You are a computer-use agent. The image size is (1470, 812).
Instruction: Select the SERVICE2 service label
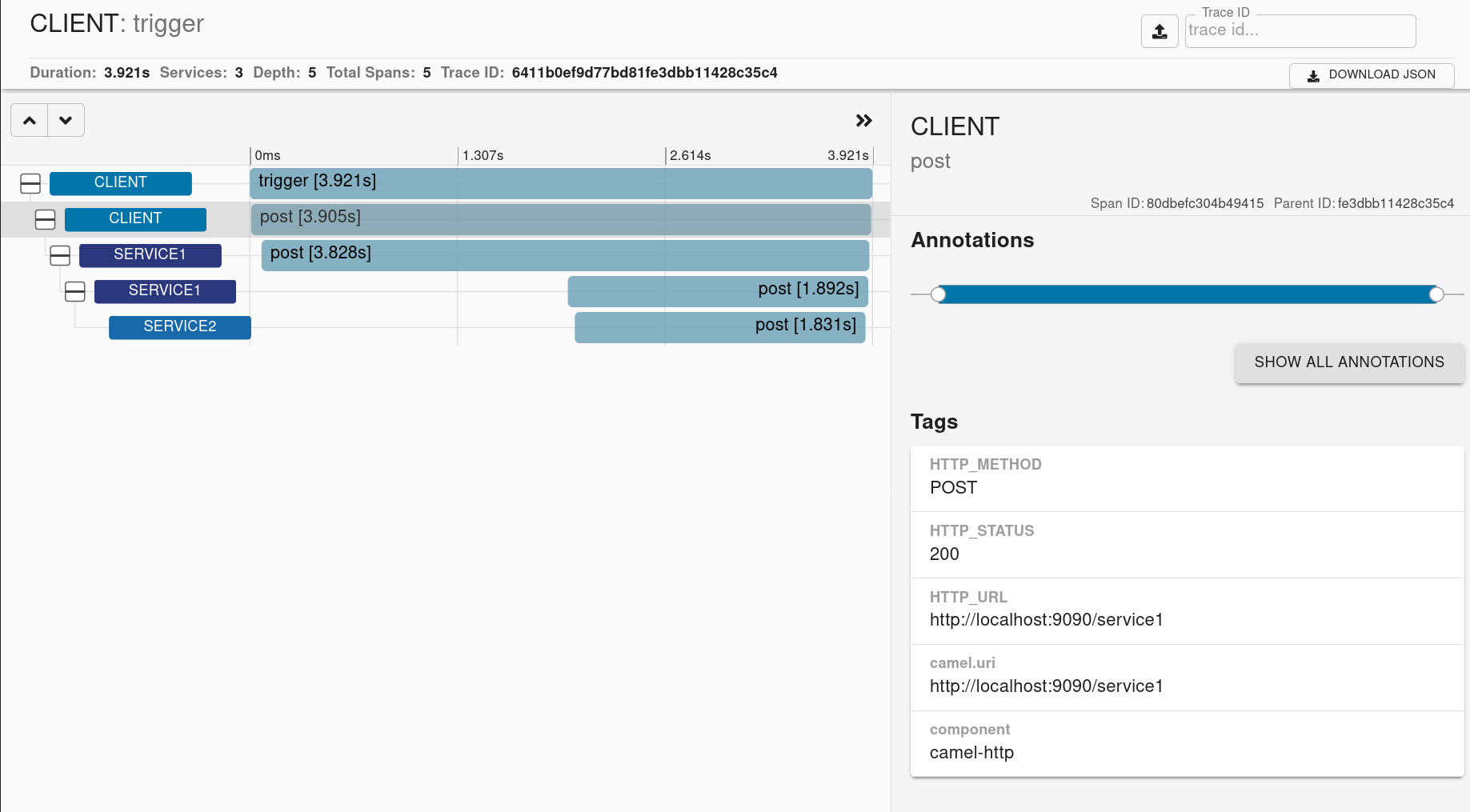pos(179,327)
